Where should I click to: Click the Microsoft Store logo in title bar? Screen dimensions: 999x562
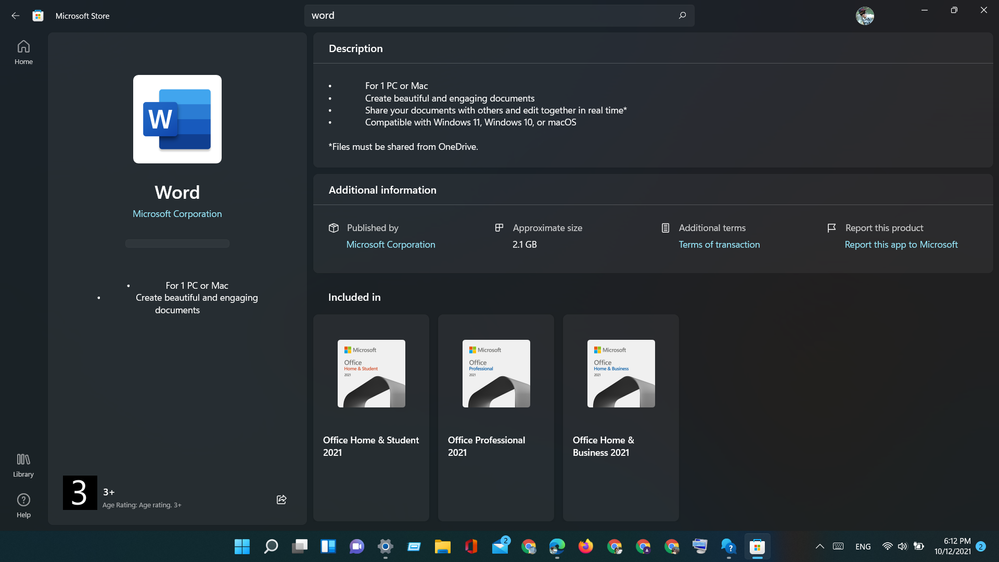click(x=38, y=15)
